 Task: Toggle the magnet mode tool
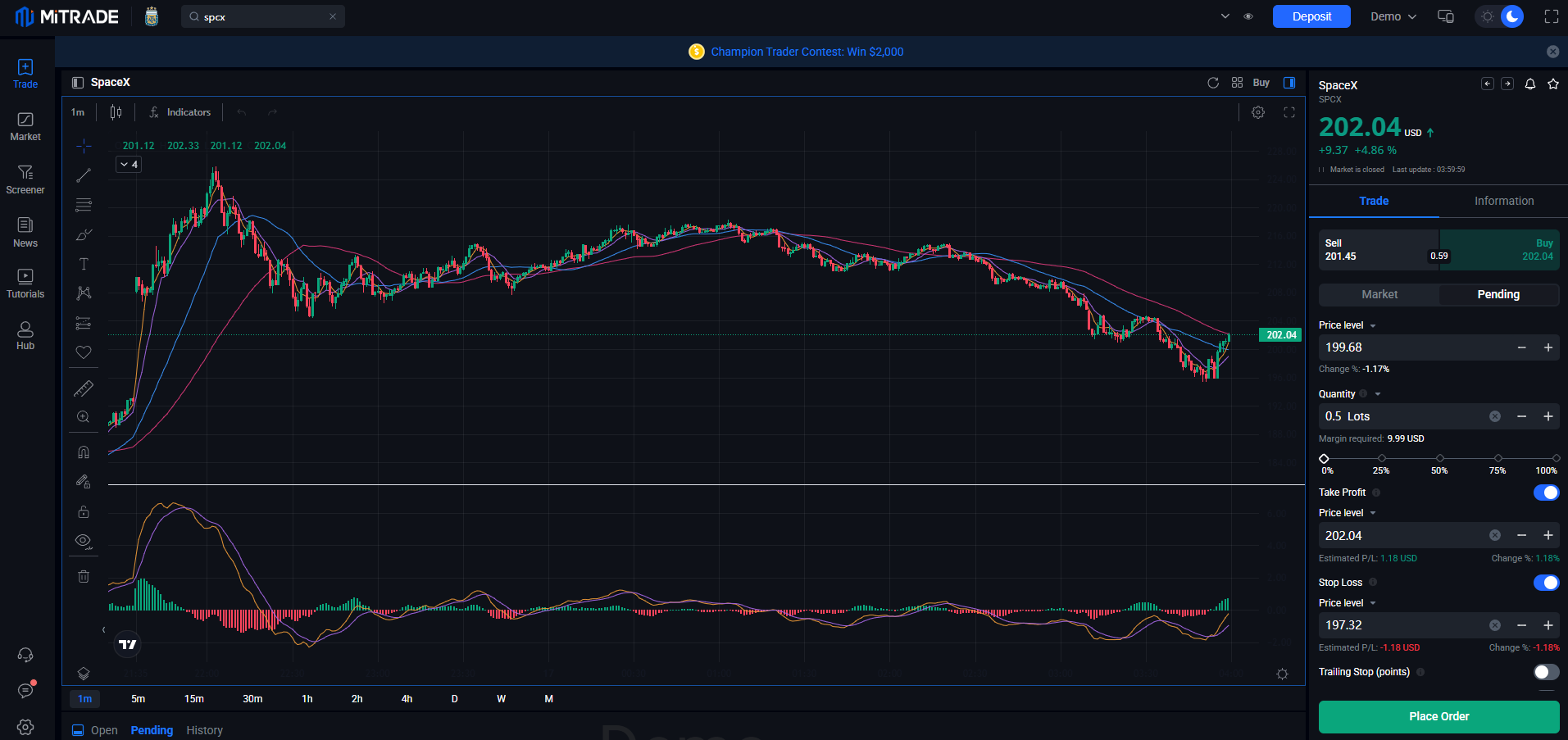[x=84, y=452]
